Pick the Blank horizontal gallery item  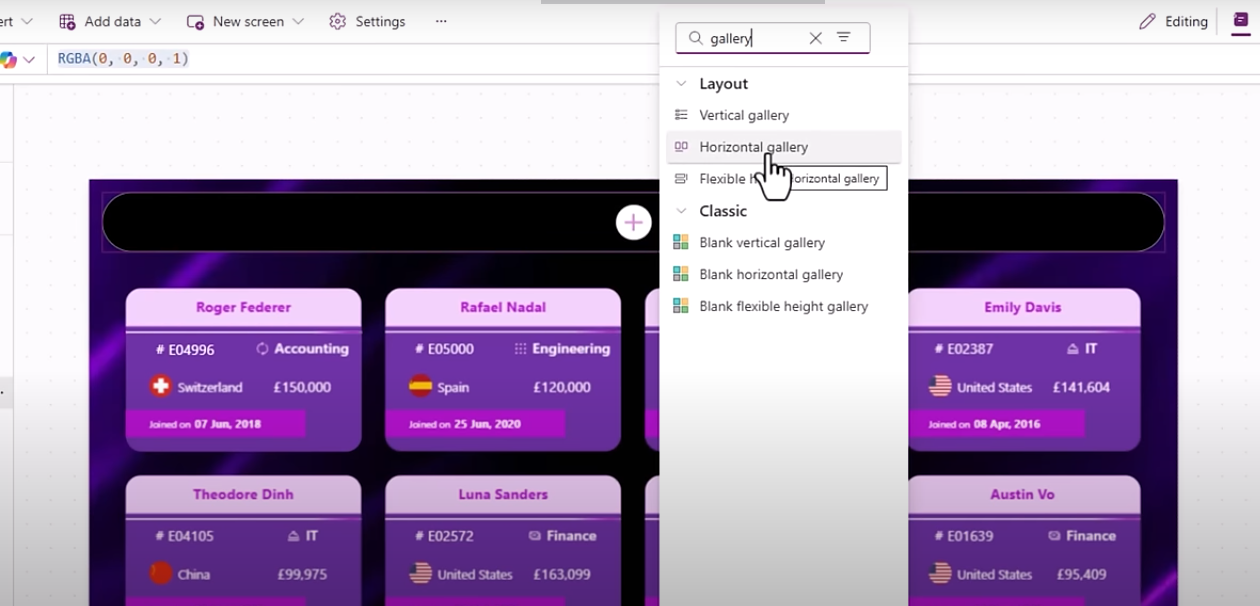[771, 275]
